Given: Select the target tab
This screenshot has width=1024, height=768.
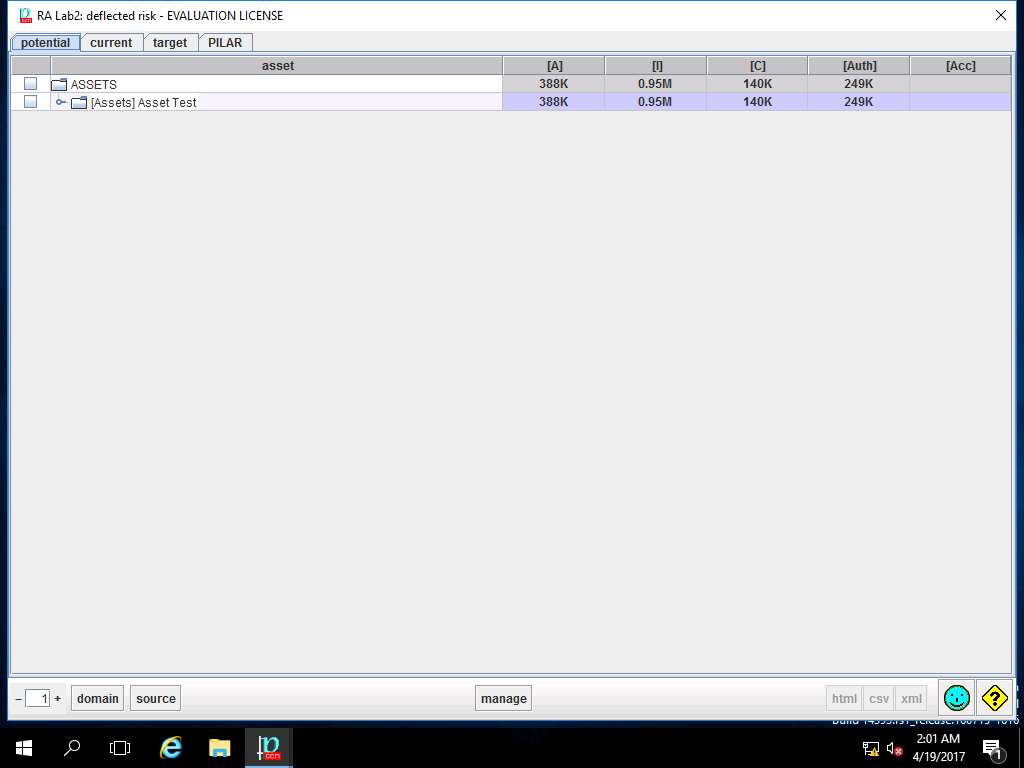Looking at the screenshot, I should [170, 42].
